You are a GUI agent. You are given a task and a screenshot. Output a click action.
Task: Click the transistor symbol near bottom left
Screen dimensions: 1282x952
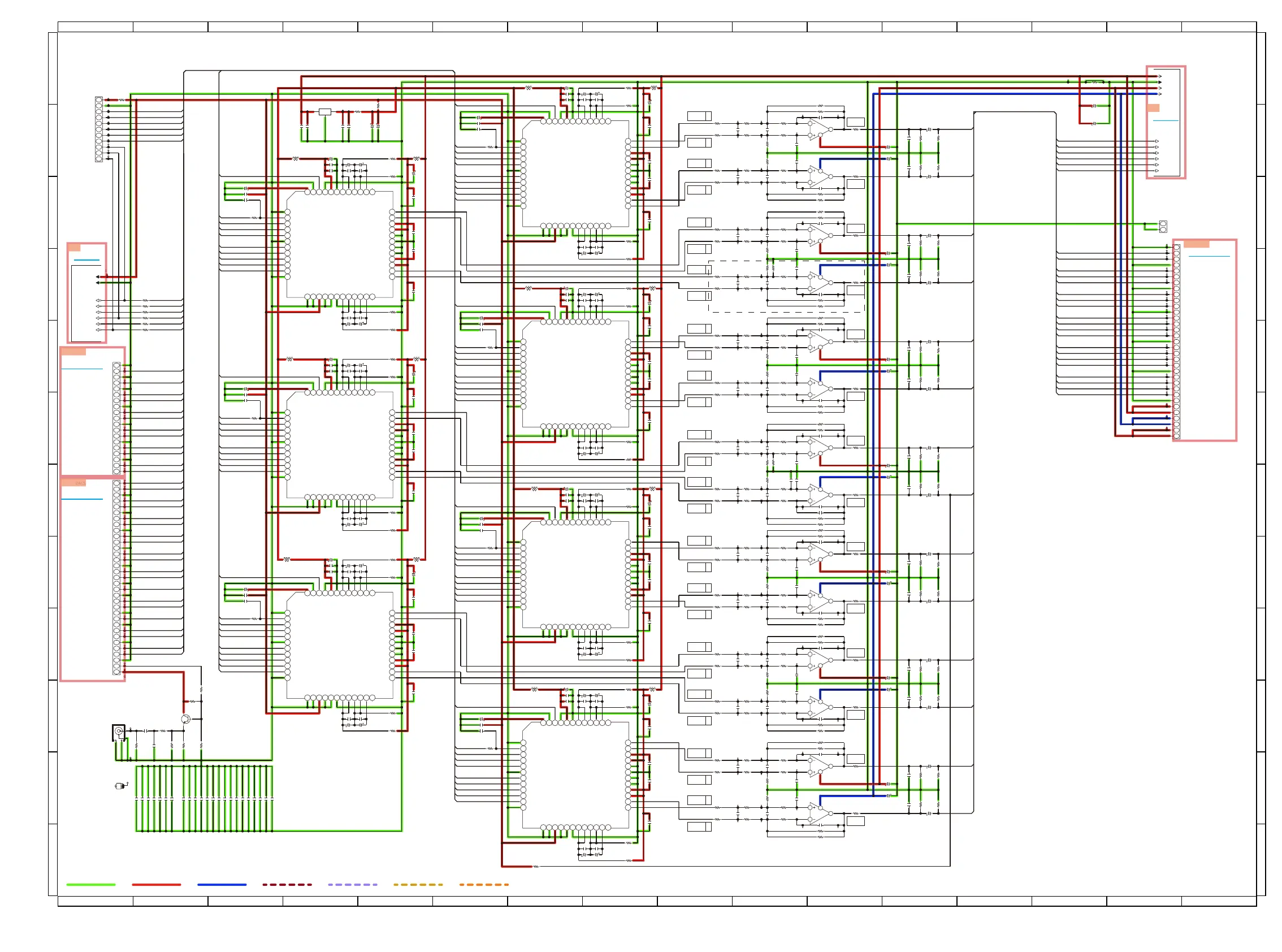(185, 719)
